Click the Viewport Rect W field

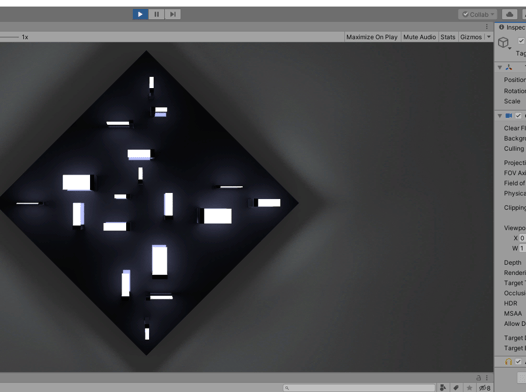tap(522, 248)
